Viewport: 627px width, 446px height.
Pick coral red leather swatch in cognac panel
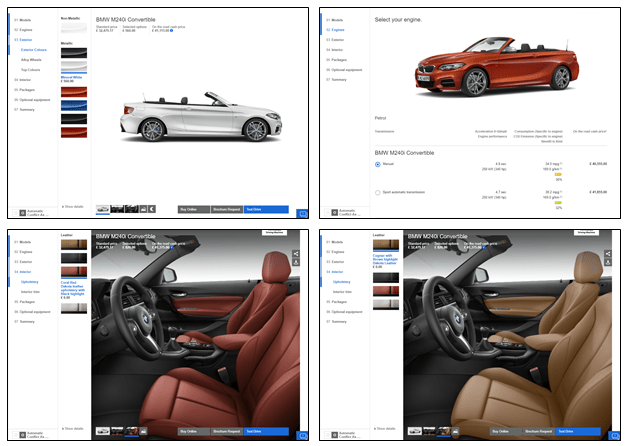[x=386, y=291]
